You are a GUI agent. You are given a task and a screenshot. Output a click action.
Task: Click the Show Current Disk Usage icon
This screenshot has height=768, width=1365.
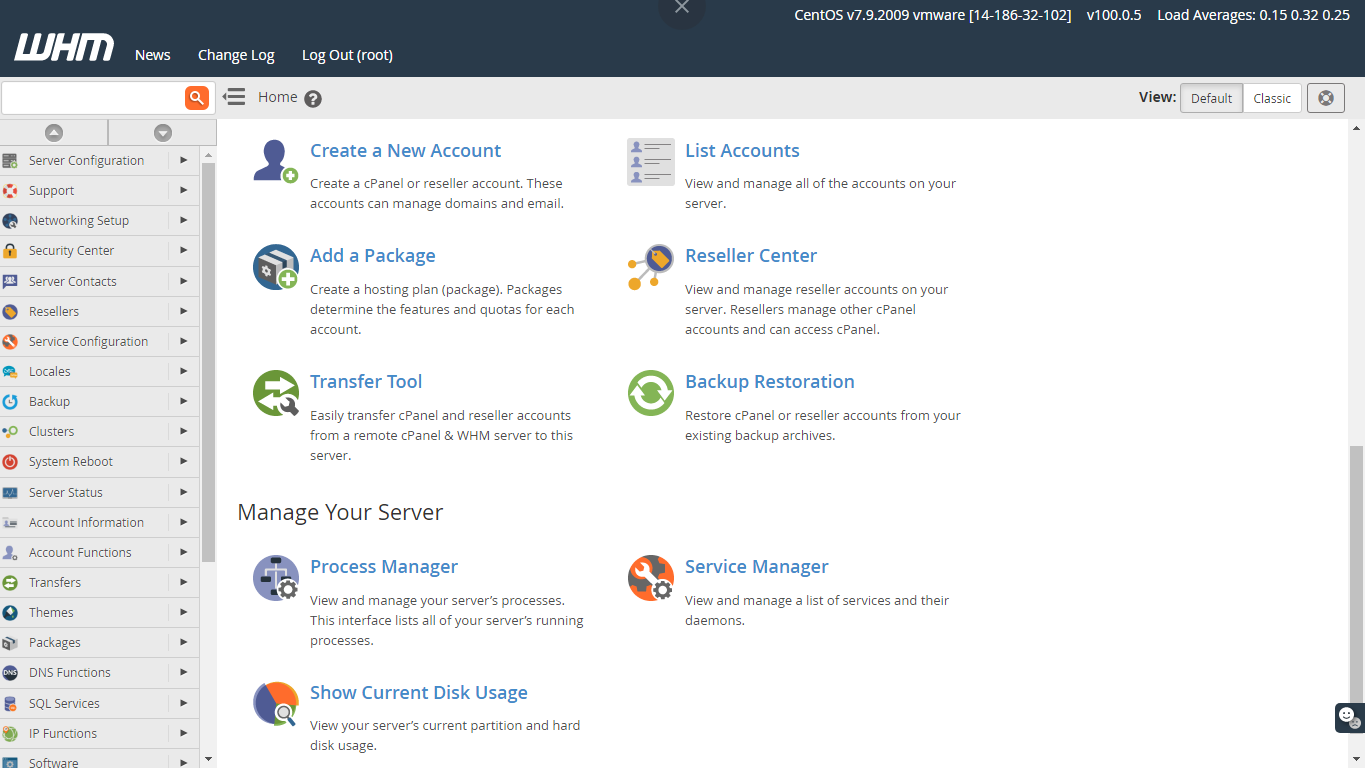275,704
